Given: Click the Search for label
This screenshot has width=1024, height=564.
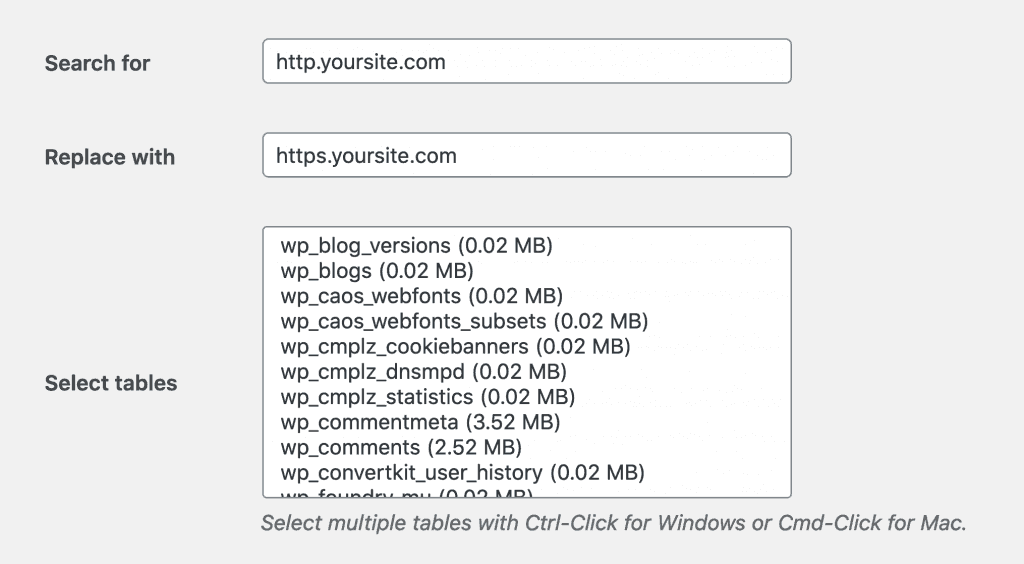Looking at the screenshot, I should pyautogui.click(x=97, y=63).
